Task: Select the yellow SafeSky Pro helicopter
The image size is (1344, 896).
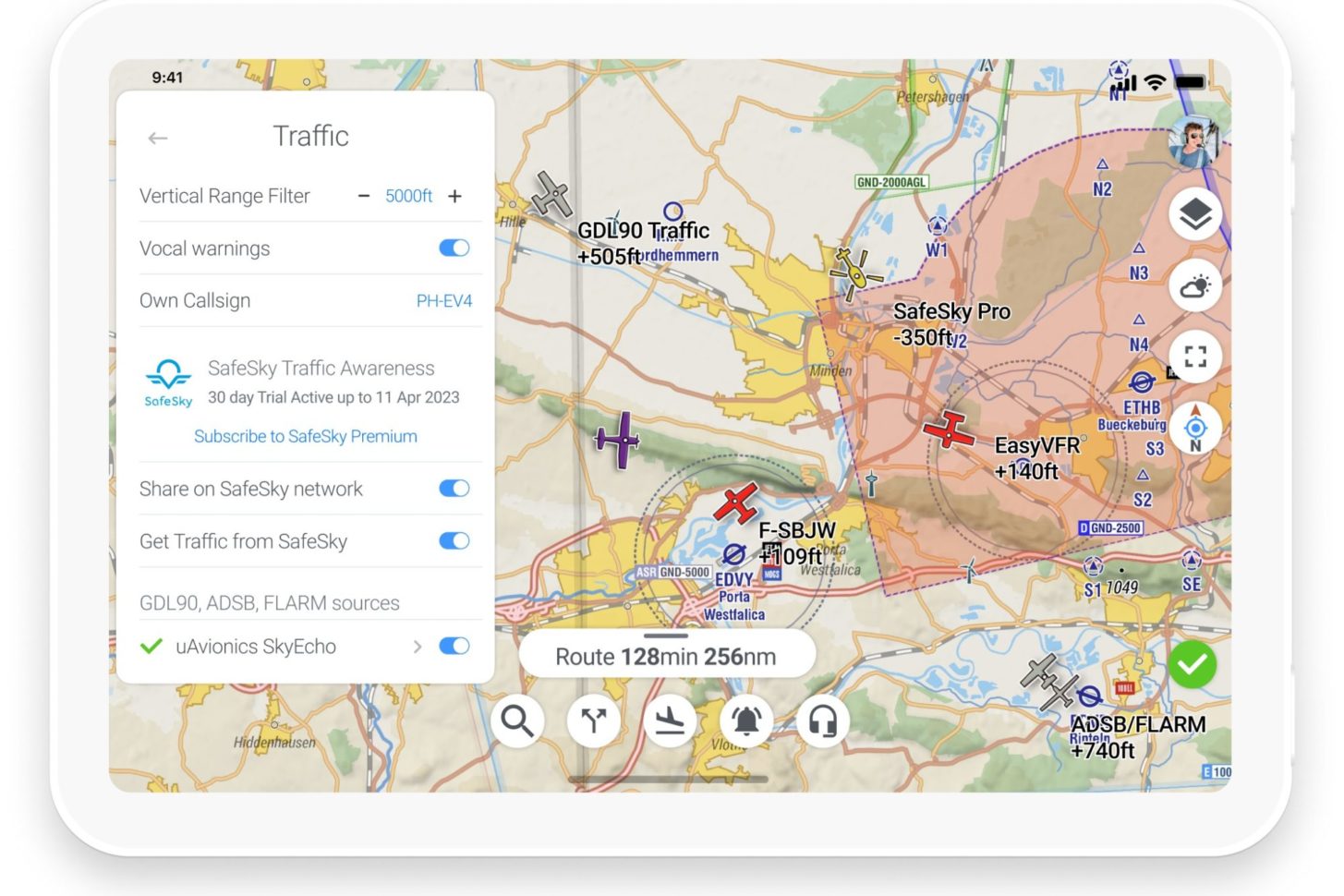Action: (855, 273)
